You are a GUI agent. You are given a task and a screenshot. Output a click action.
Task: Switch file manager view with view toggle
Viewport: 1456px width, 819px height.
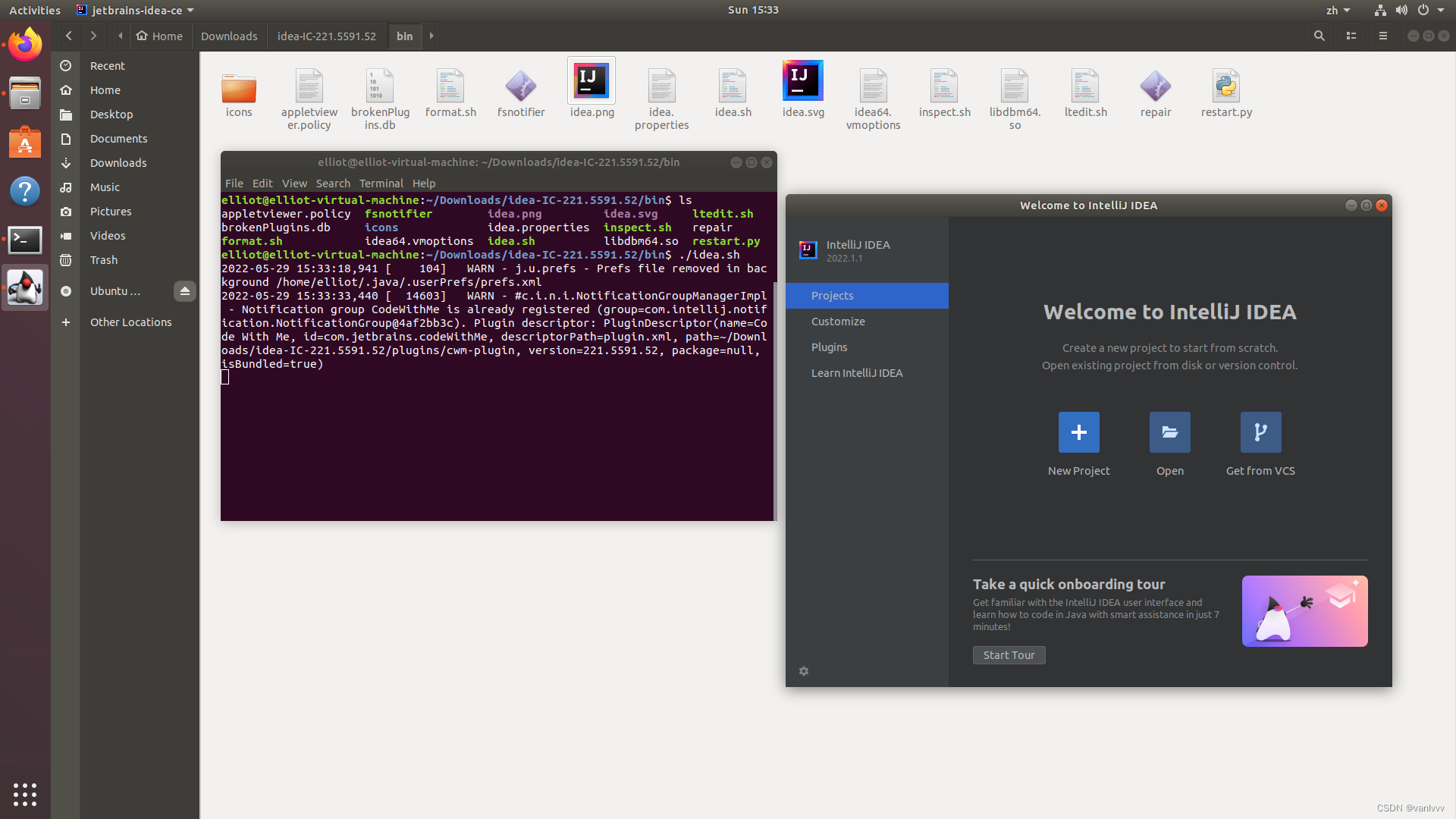coord(1351,36)
